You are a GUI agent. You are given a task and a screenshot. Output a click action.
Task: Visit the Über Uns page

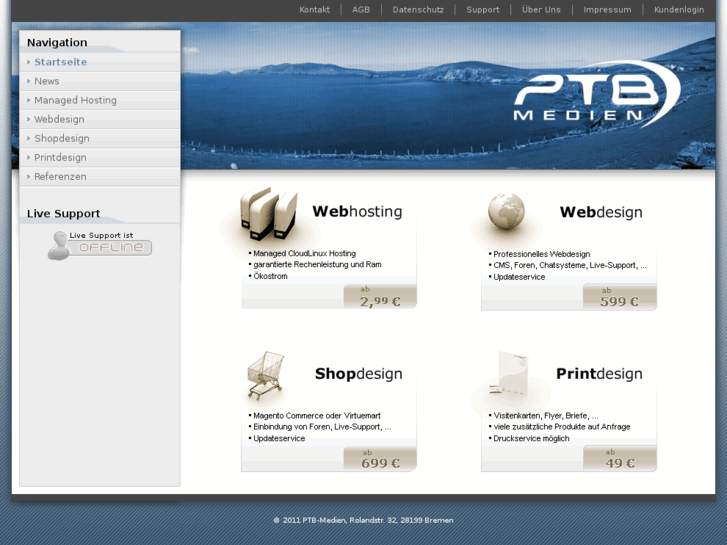[541, 10]
